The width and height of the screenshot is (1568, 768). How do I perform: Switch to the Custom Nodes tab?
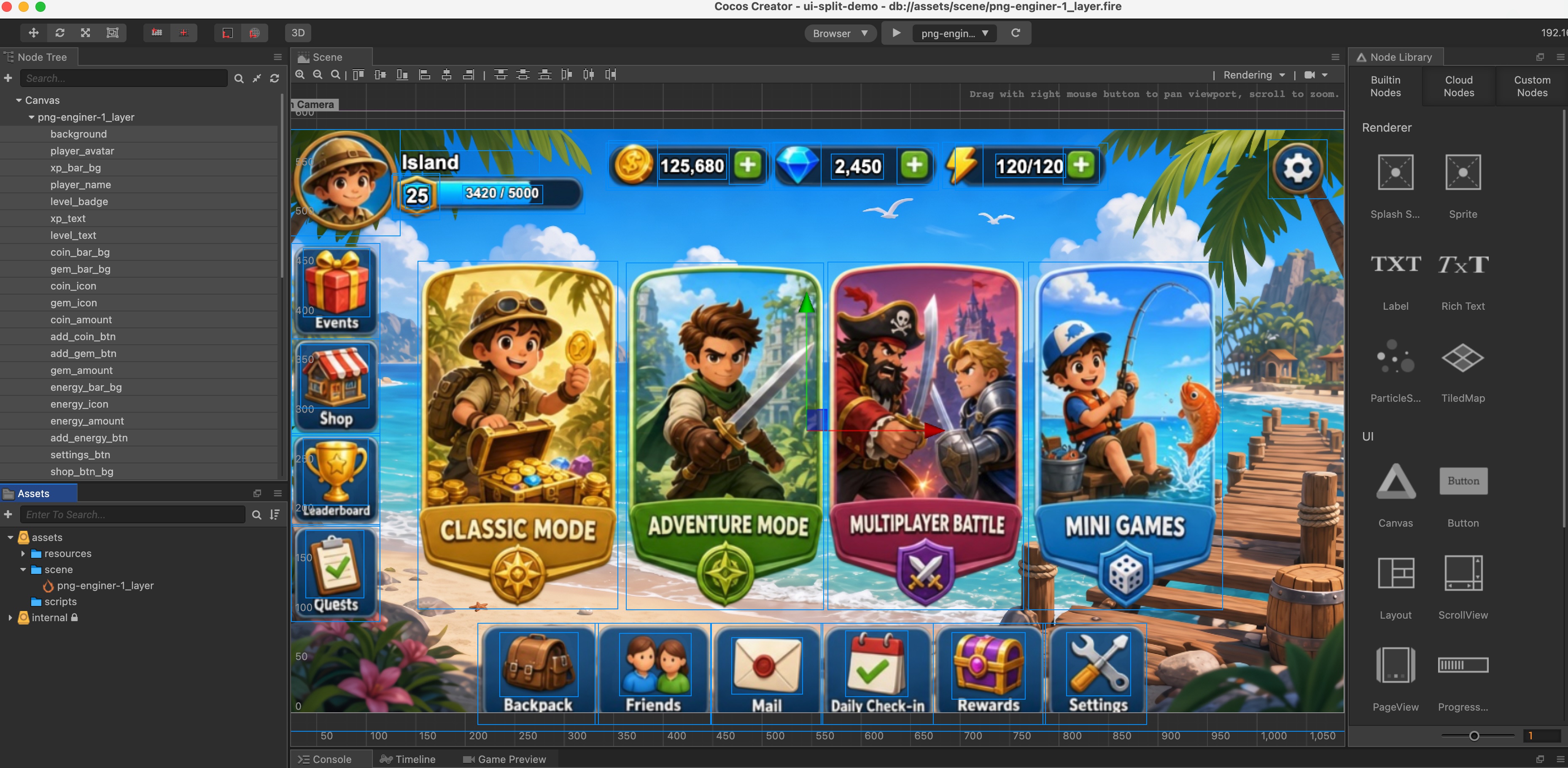[1531, 87]
